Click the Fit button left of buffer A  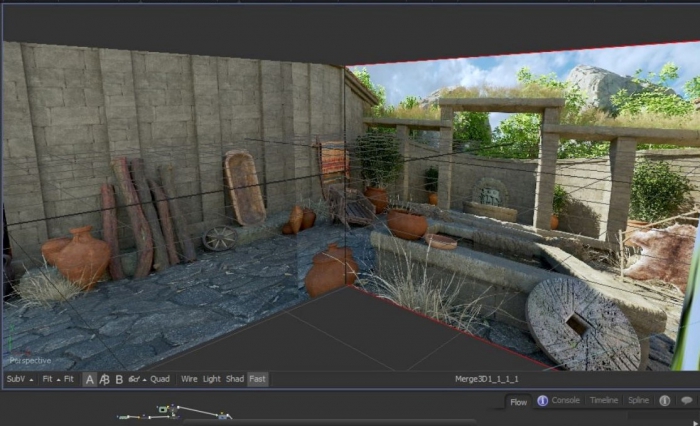click(x=69, y=379)
